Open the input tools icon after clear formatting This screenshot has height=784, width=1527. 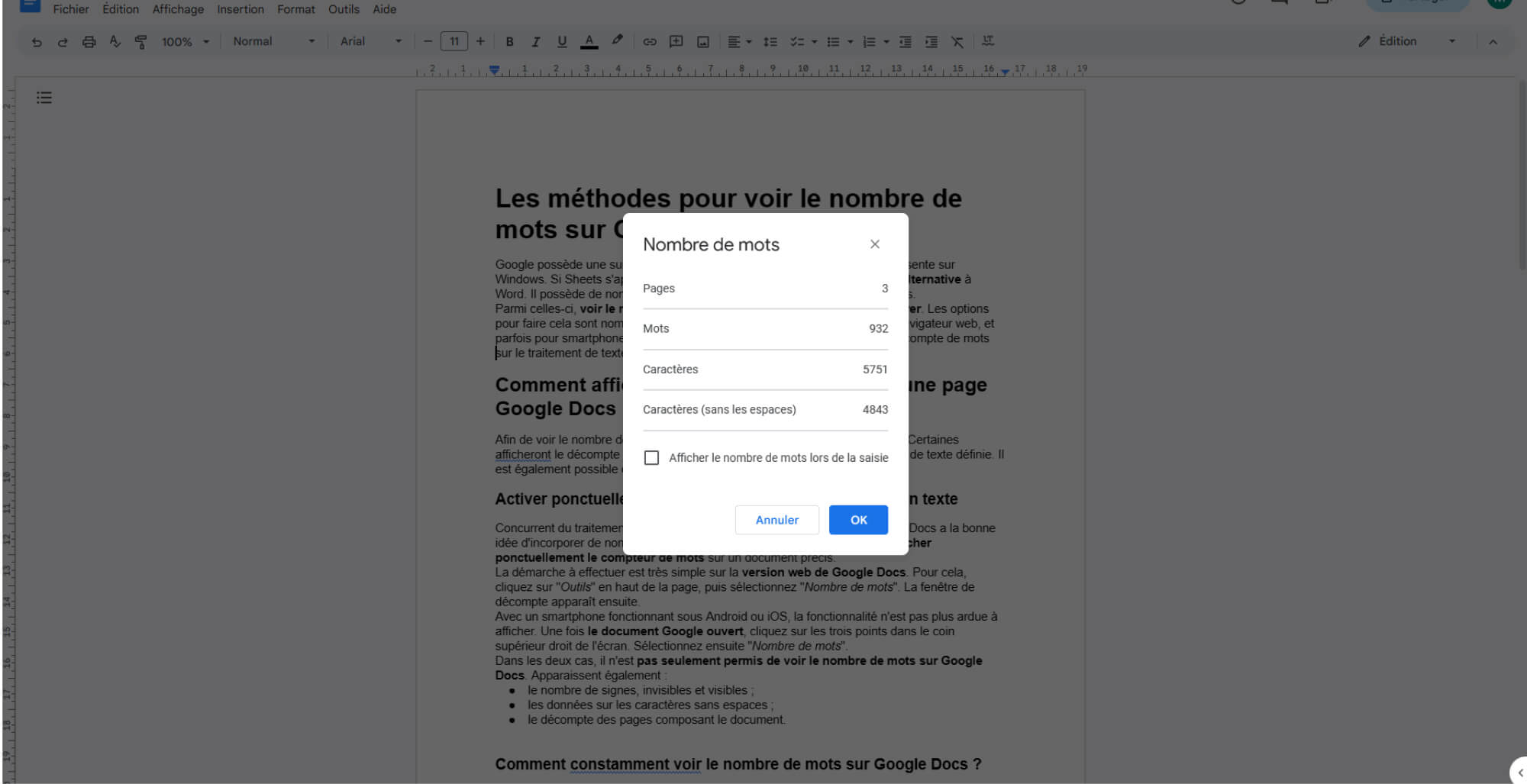tap(987, 40)
